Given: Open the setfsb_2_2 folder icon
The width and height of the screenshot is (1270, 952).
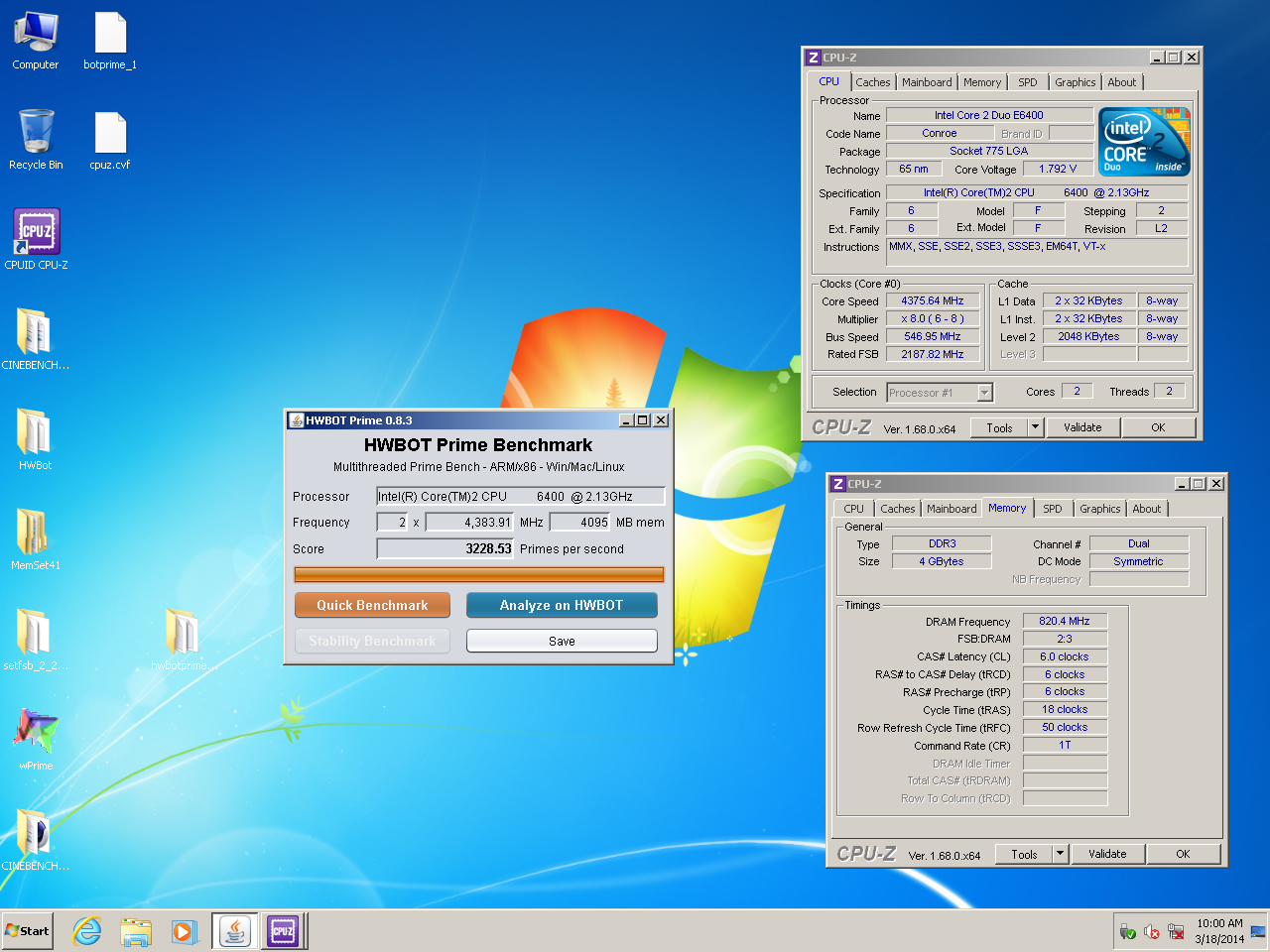Looking at the screenshot, I should (x=36, y=640).
